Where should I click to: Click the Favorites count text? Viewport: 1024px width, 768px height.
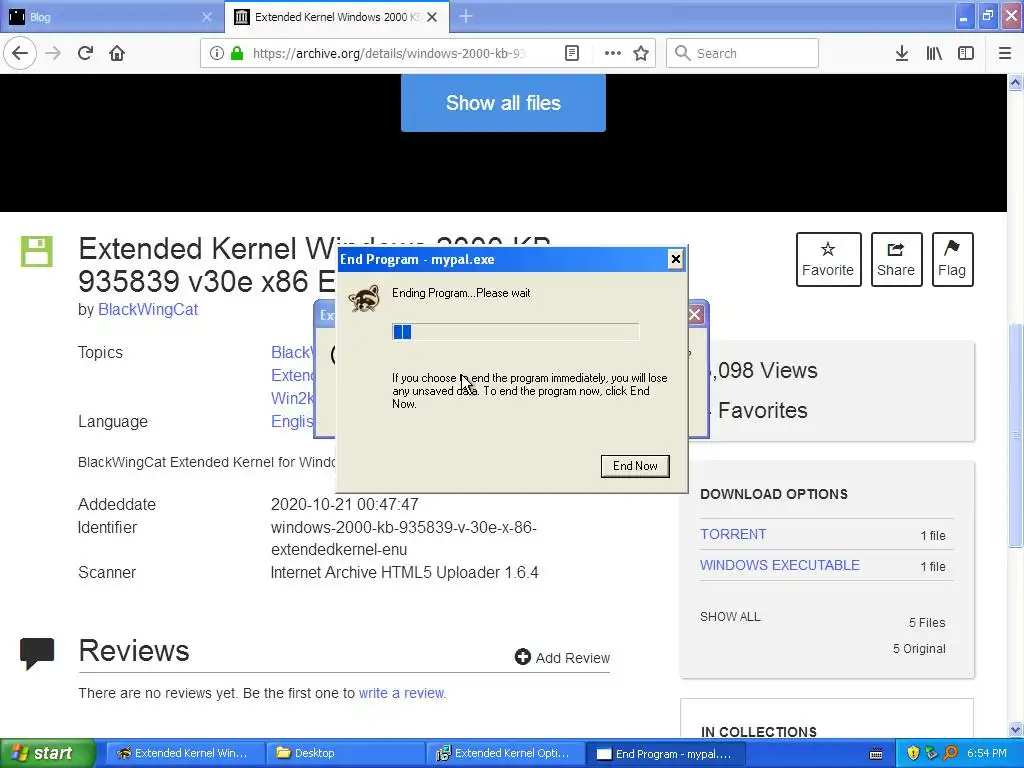pos(762,410)
